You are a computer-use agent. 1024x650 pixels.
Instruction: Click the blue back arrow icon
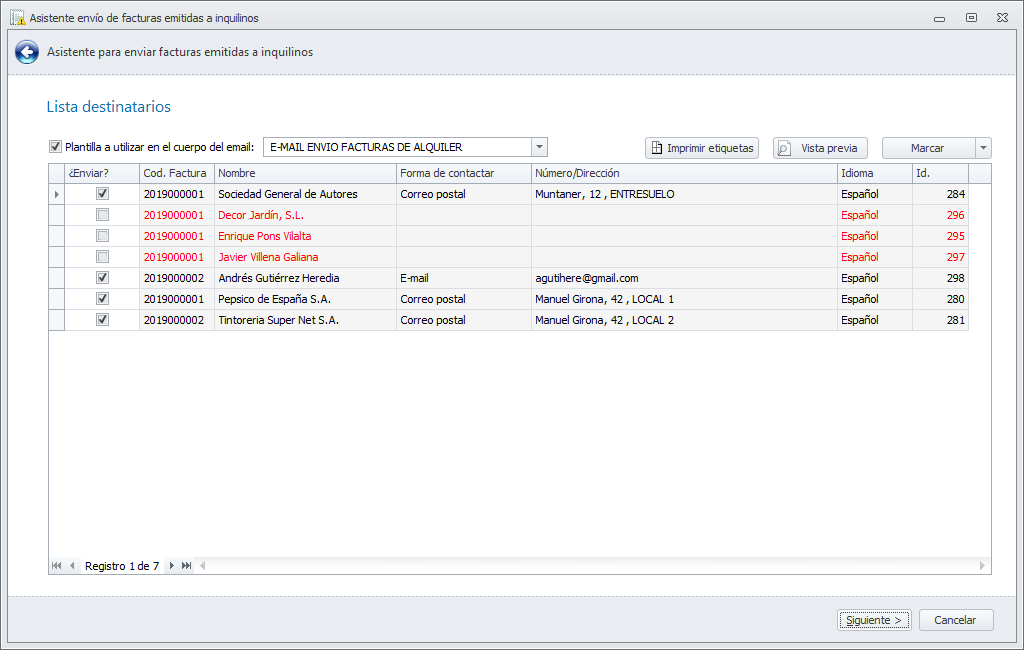coord(27,52)
